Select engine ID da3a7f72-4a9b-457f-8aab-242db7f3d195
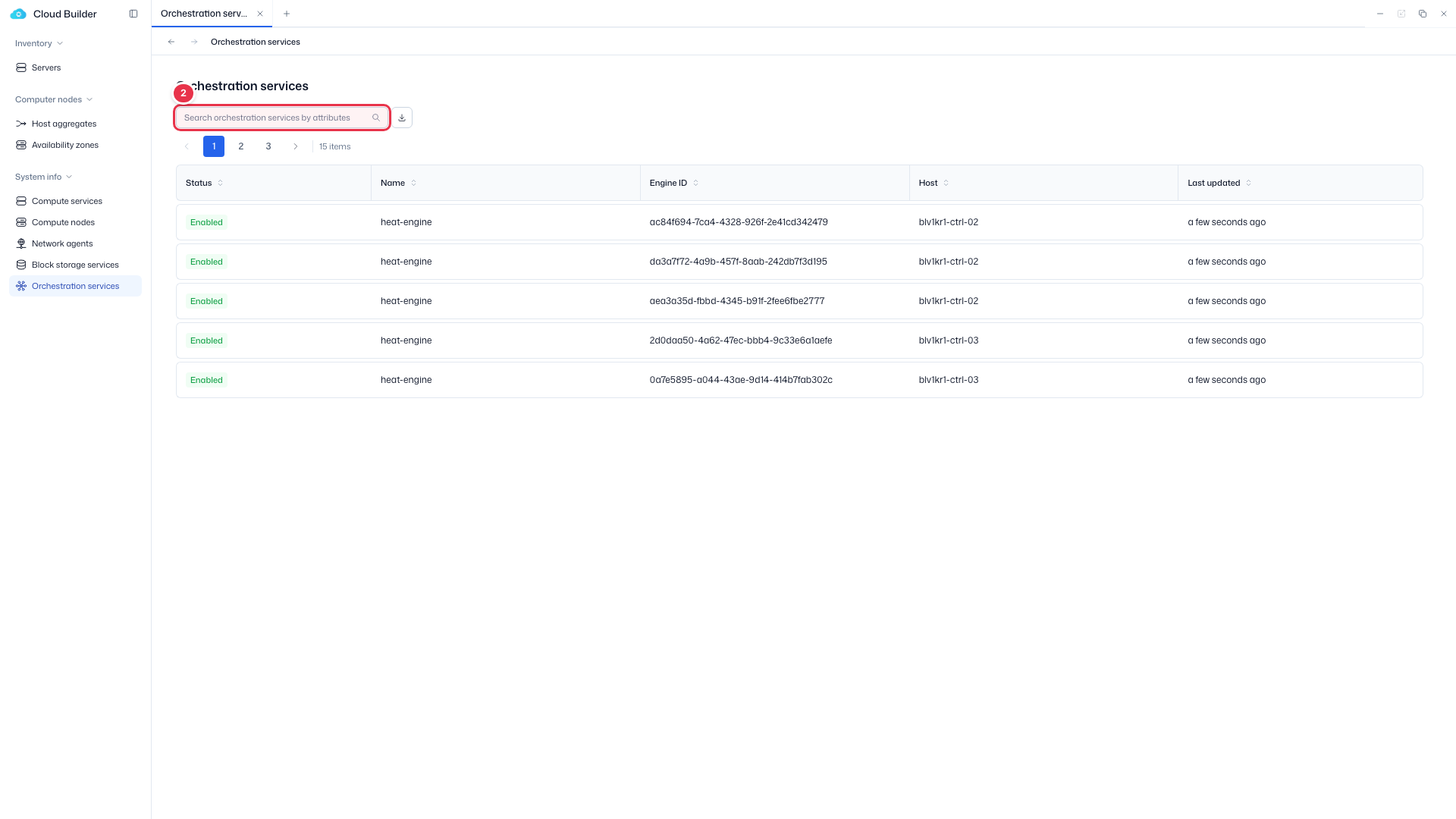Viewport: 1456px width, 819px height. [739, 262]
